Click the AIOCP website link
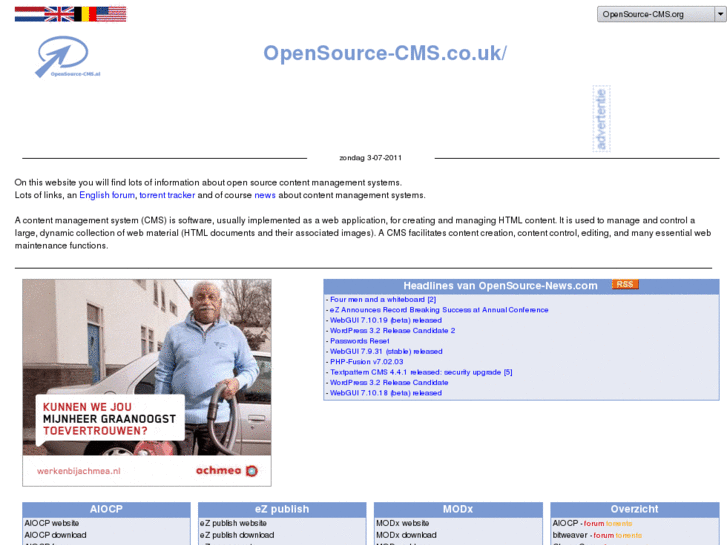Screen dimensions: 727x545 [x=51, y=523]
